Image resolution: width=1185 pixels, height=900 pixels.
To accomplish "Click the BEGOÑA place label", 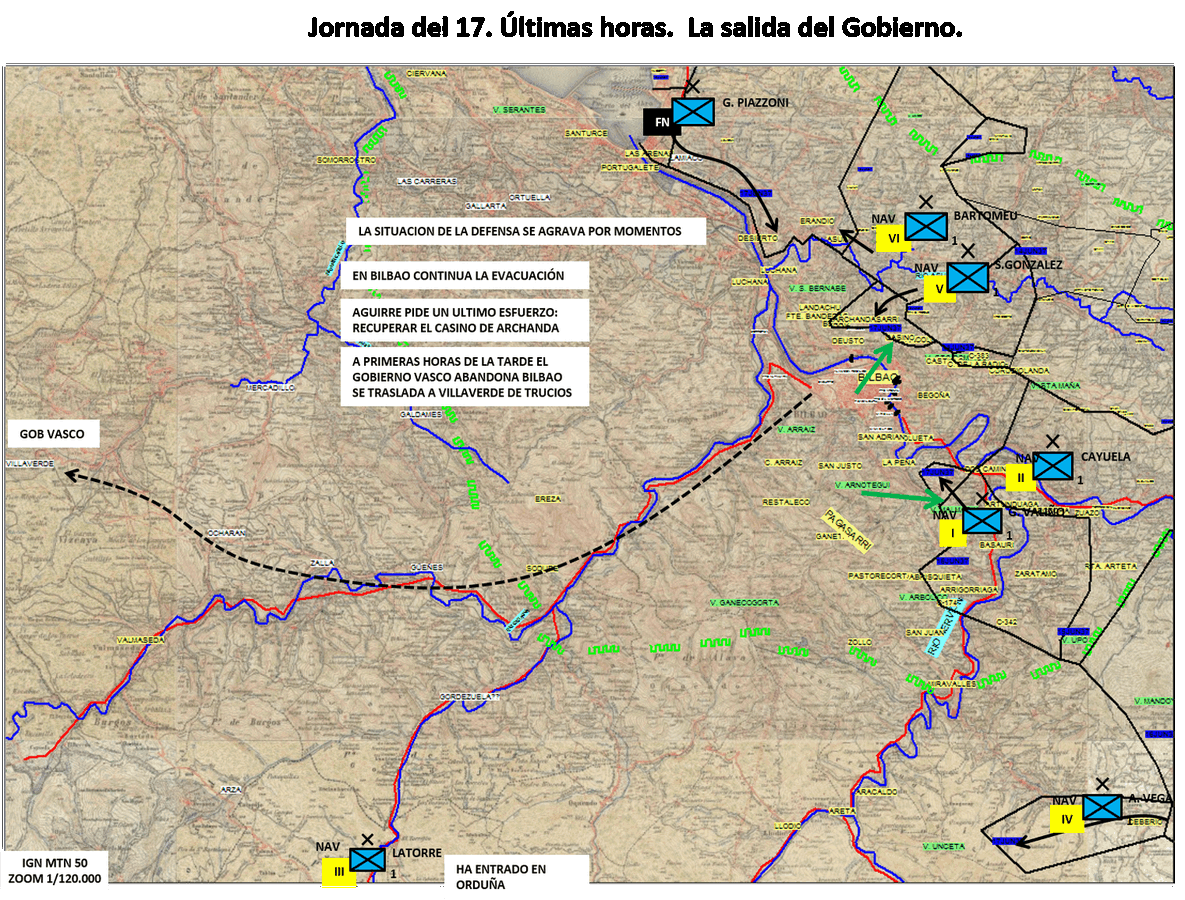I will pos(933,395).
